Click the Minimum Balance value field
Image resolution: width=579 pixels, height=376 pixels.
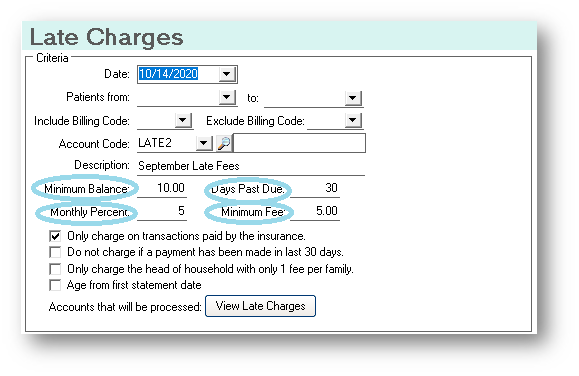click(x=162, y=188)
